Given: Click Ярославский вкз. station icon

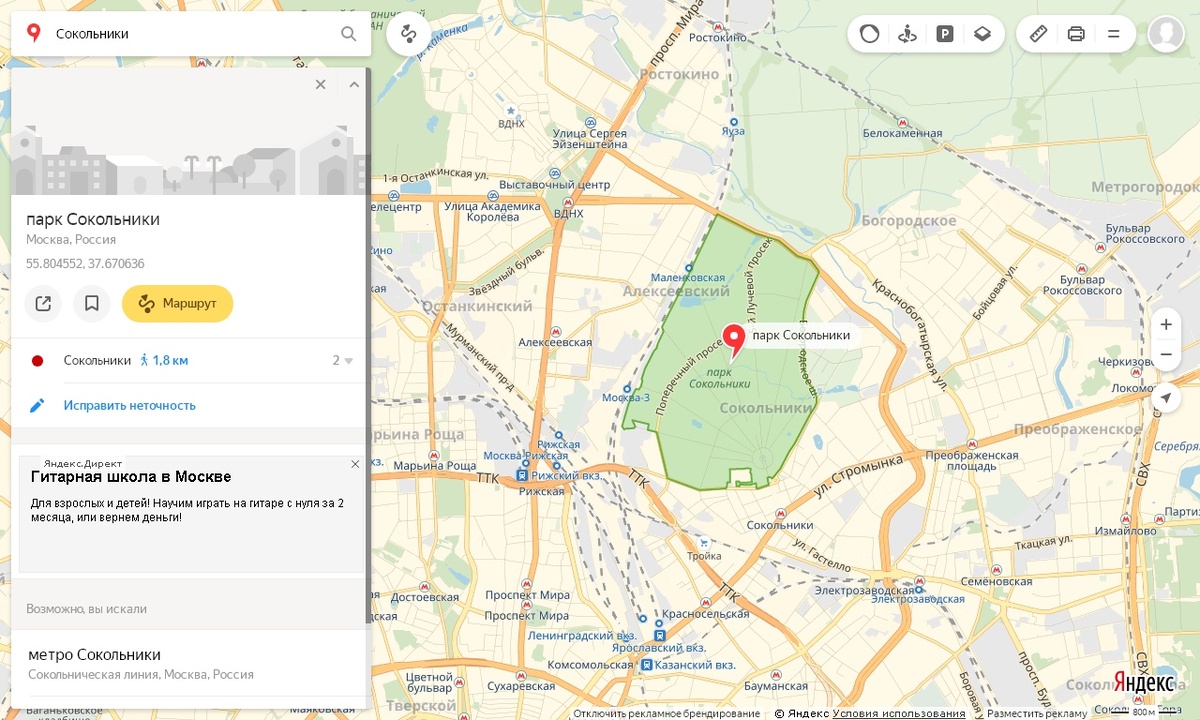Looking at the screenshot, I should pos(660,634).
